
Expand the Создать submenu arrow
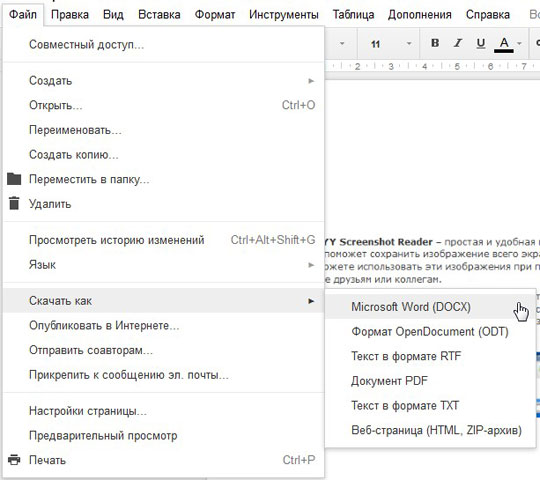coord(311,81)
